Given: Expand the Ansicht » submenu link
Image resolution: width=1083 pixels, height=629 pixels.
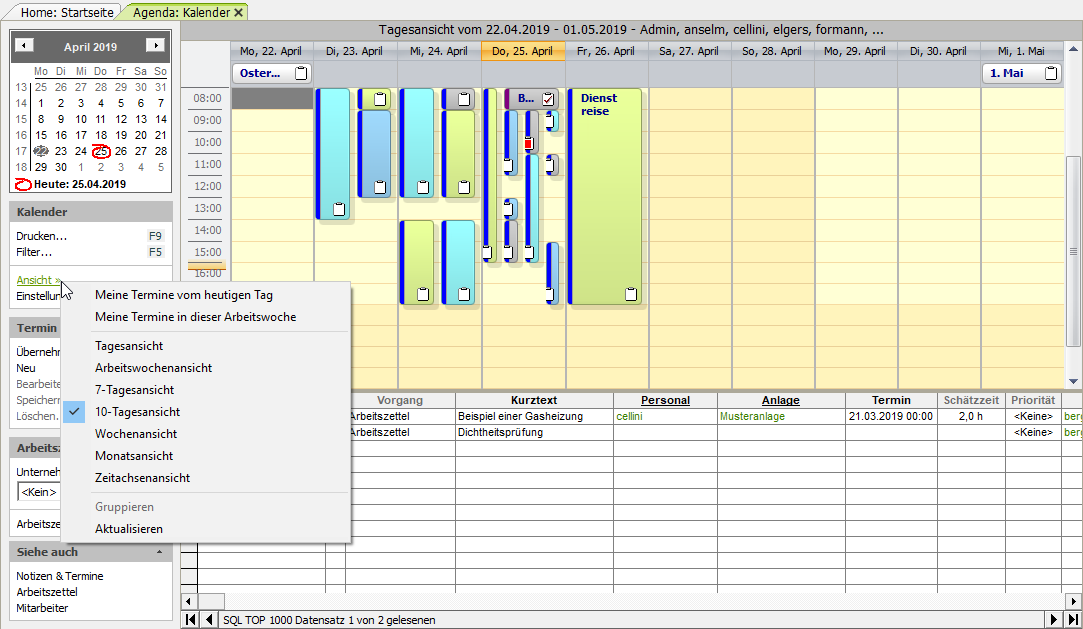Looking at the screenshot, I should click(38, 280).
